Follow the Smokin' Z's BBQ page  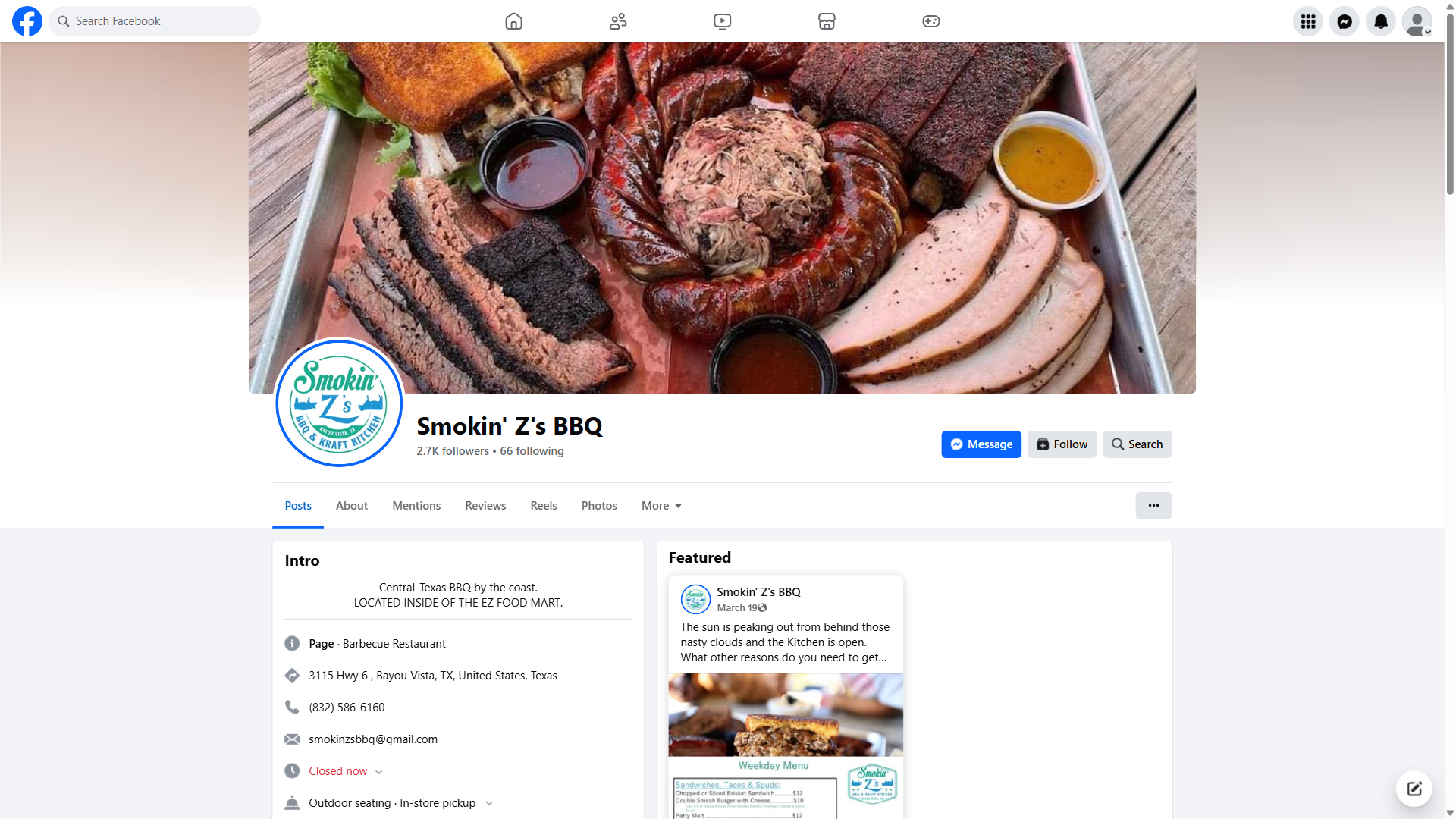coord(1062,444)
